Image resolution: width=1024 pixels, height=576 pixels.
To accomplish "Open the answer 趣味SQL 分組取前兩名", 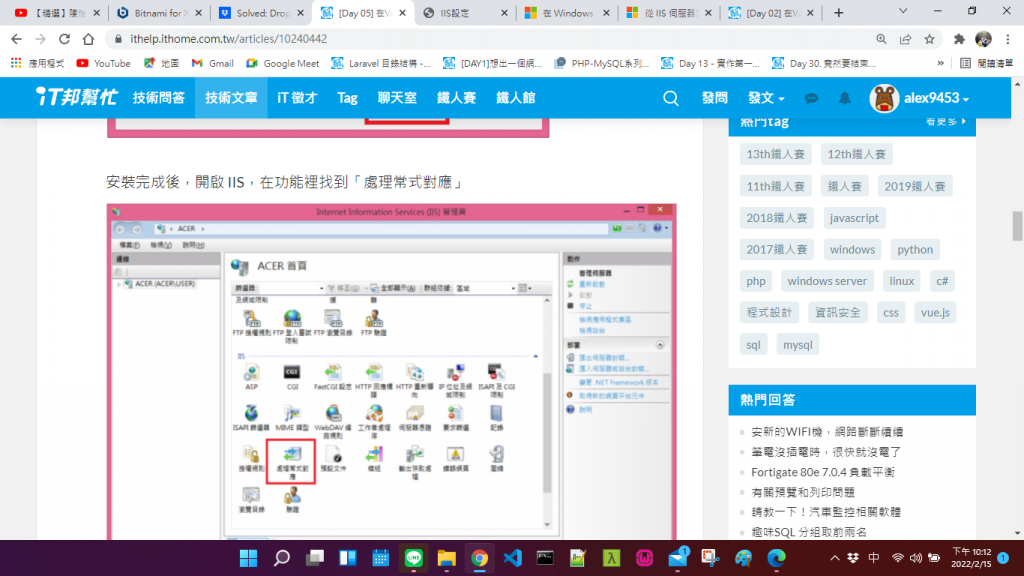I will [x=808, y=532].
